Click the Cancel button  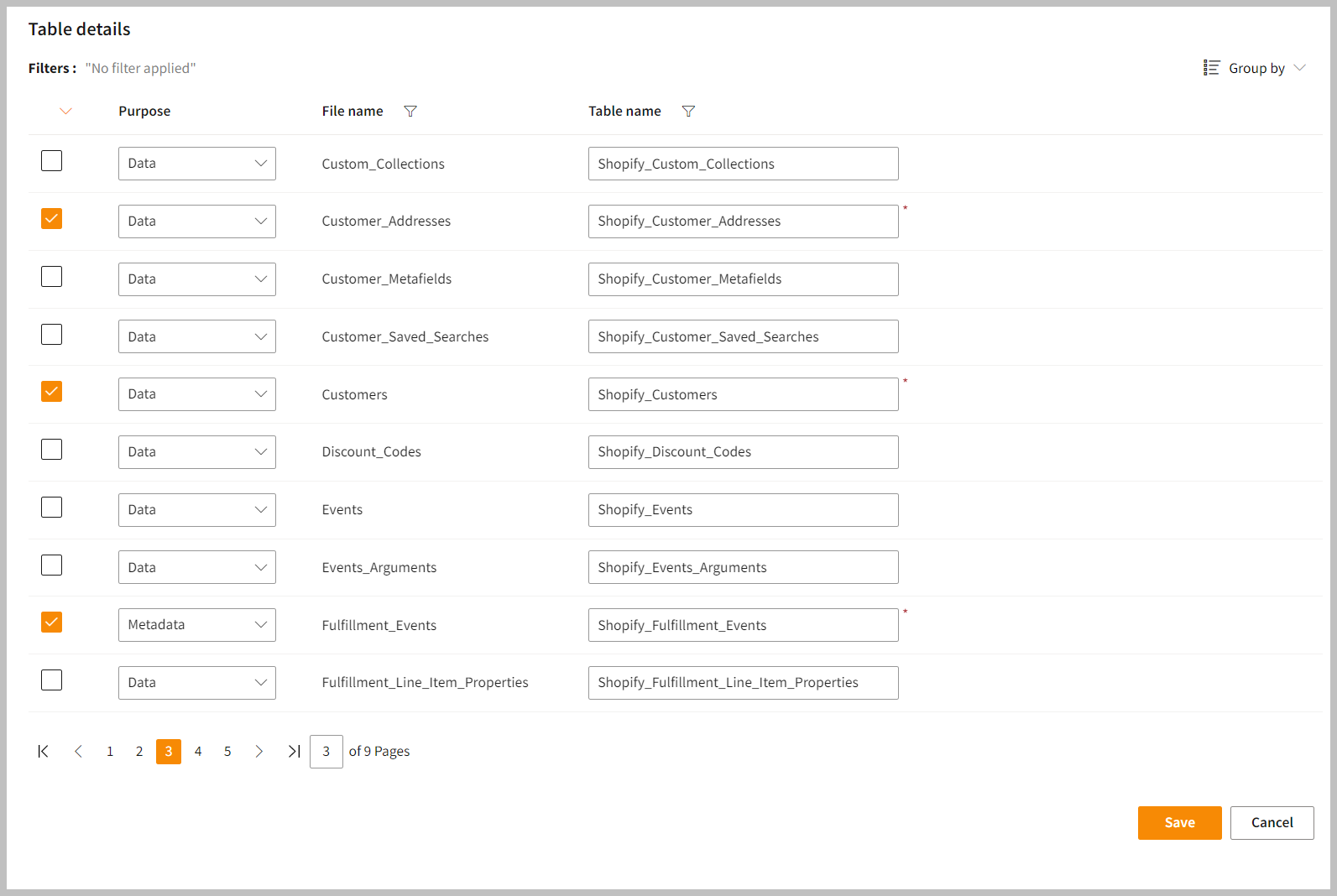click(x=1272, y=823)
